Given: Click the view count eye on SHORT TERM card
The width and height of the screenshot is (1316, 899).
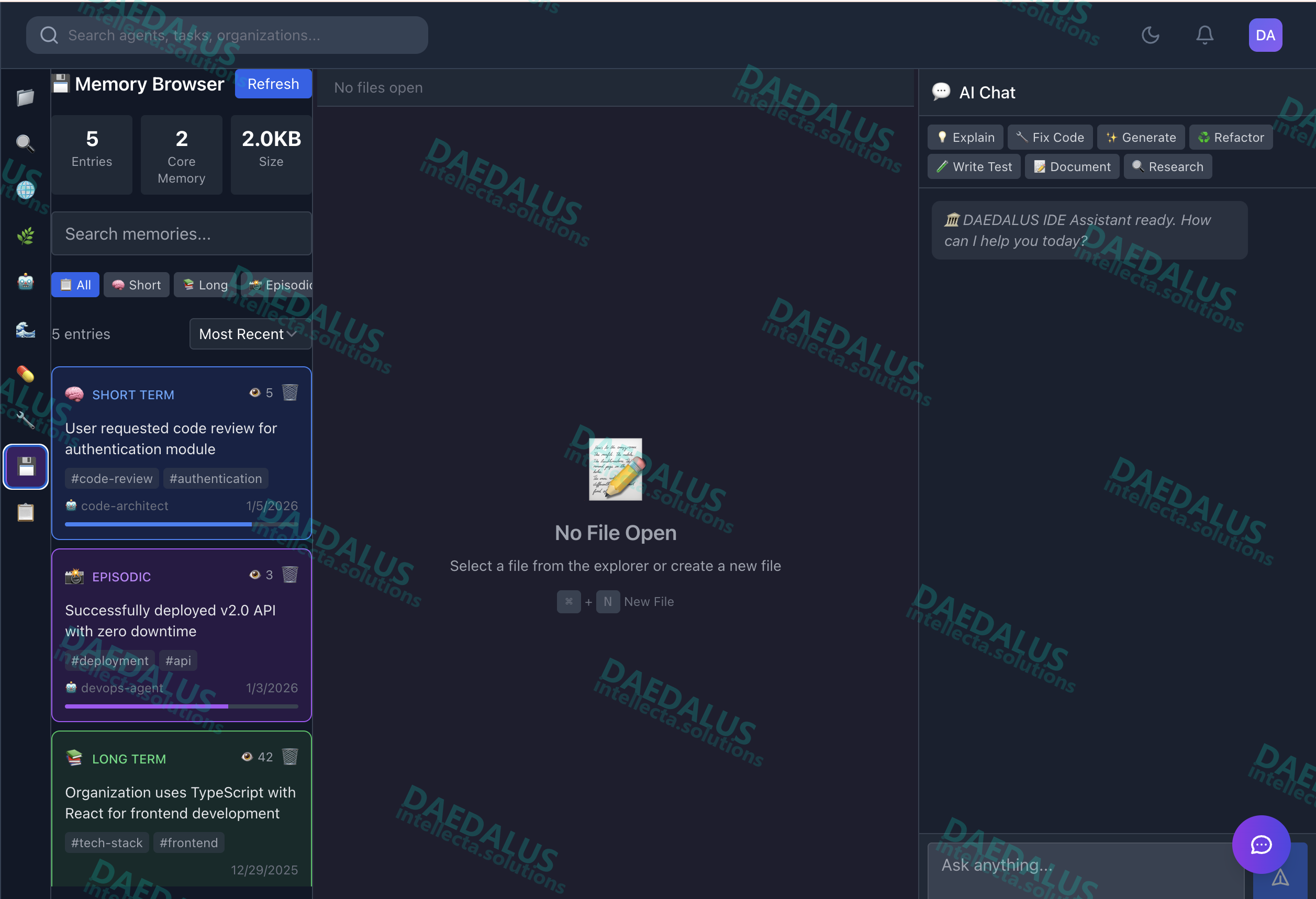Looking at the screenshot, I should 261,393.
